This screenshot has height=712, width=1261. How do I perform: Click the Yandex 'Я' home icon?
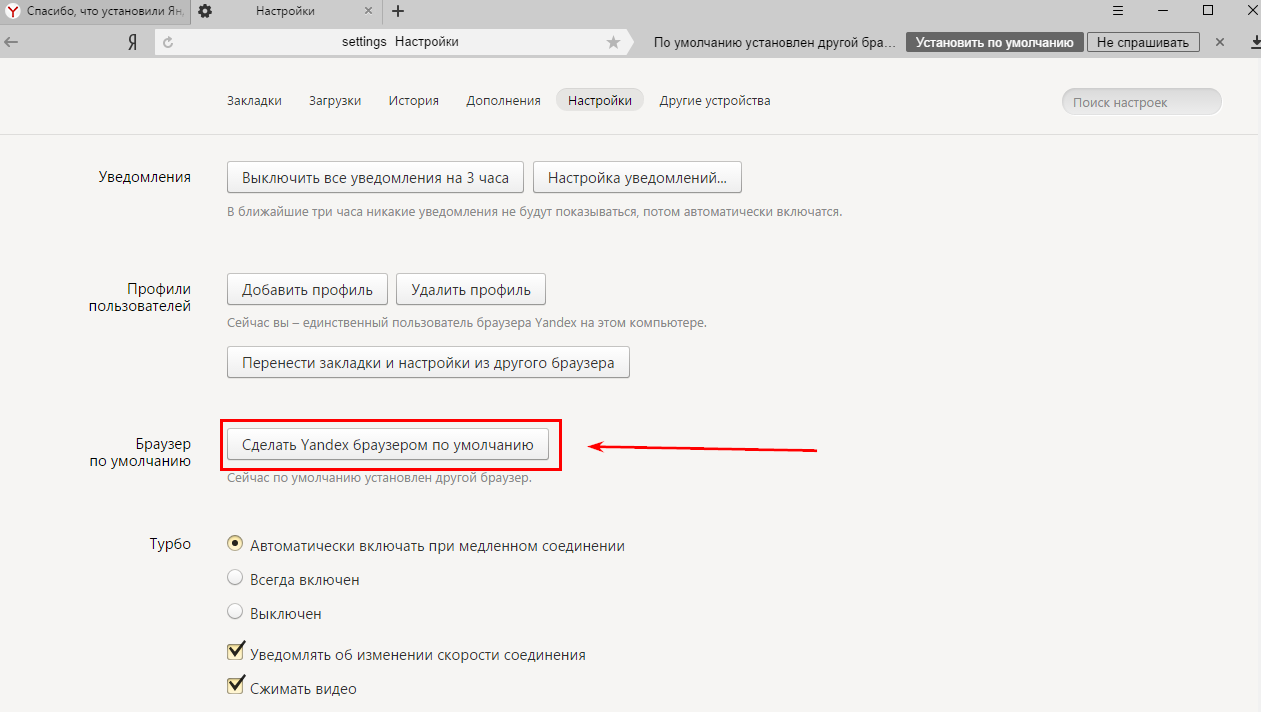(131, 42)
